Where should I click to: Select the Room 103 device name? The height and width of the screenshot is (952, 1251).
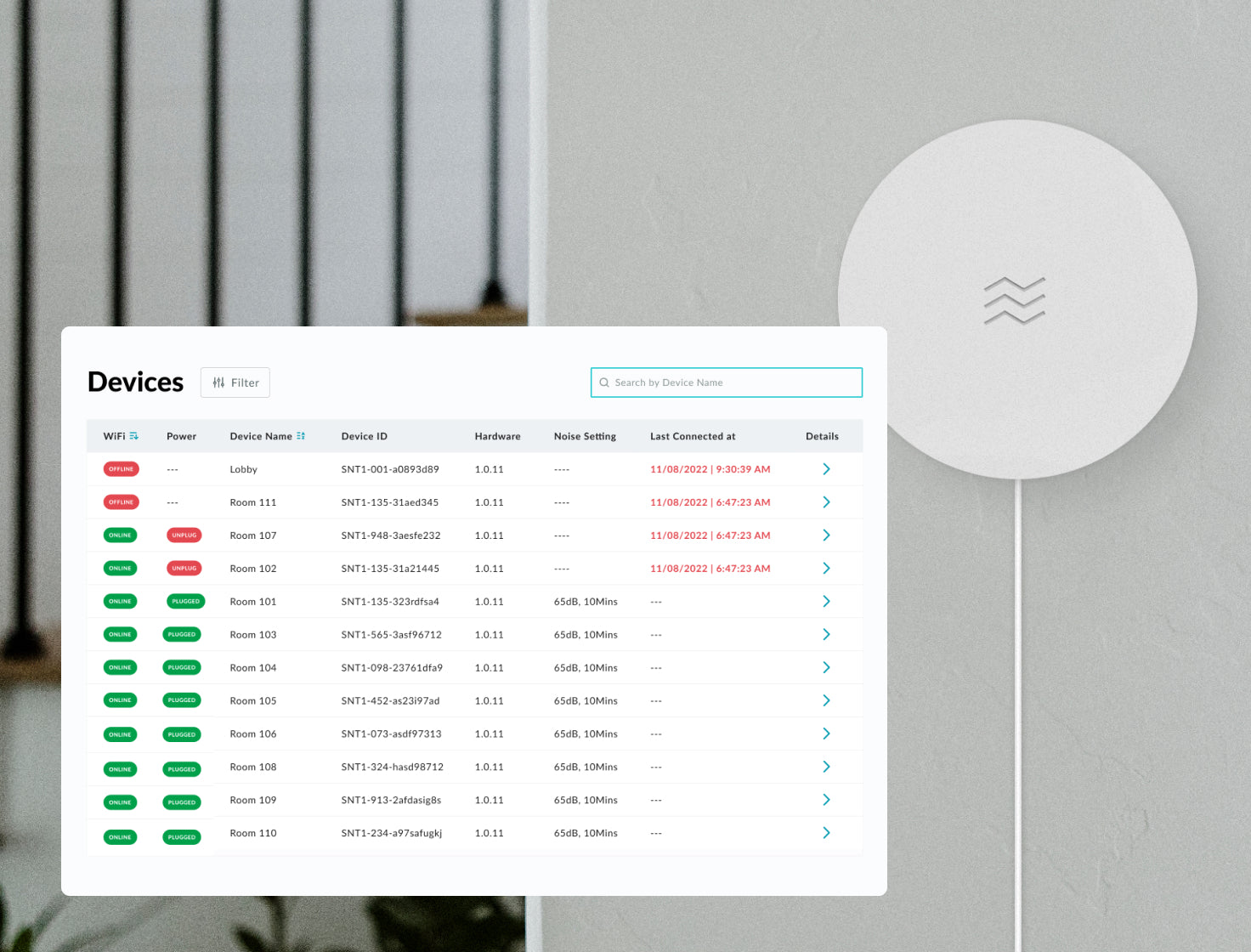[253, 635]
